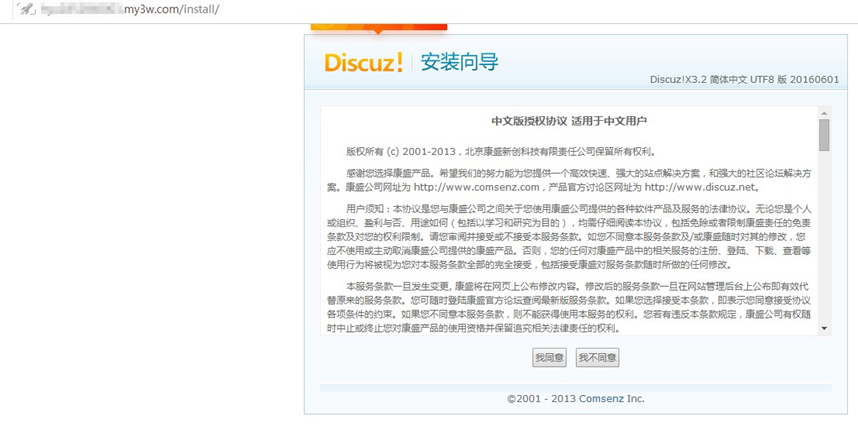Click the 我同意 agree button
Image resolution: width=858 pixels, height=440 pixels.
click(549, 358)
